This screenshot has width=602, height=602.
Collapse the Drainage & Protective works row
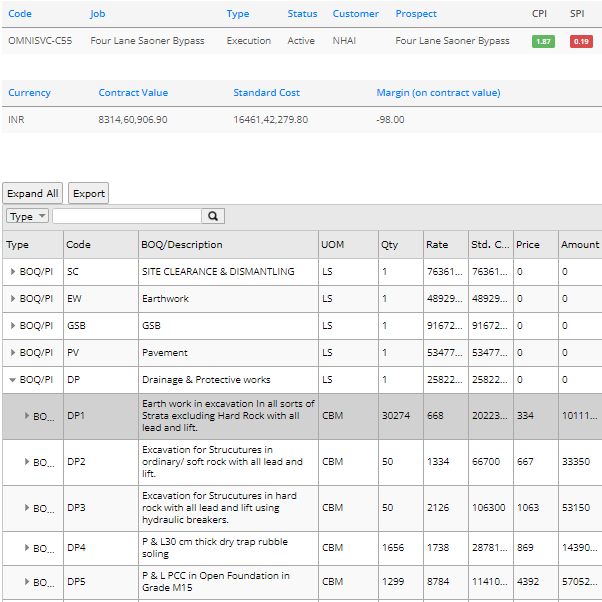pos(13,380)
